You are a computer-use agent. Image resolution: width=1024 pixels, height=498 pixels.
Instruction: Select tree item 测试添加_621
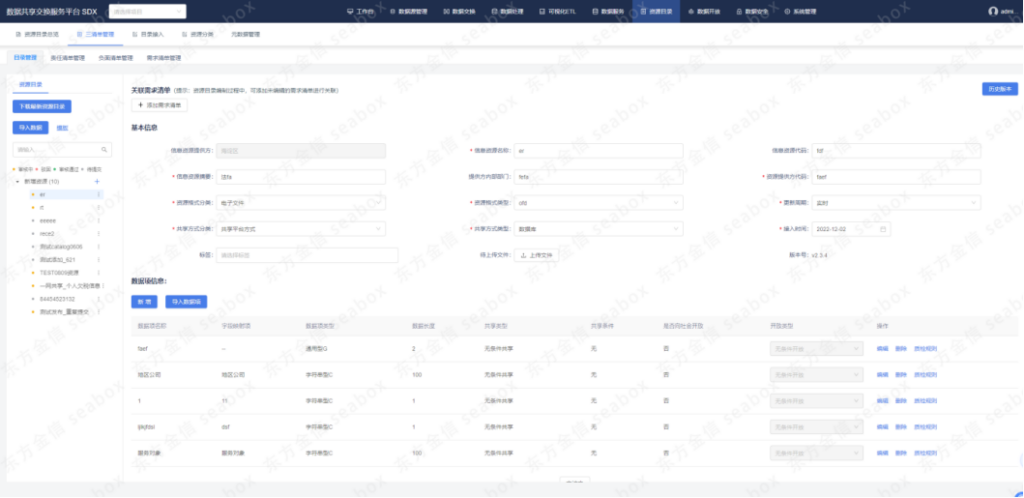click(57, 260)
